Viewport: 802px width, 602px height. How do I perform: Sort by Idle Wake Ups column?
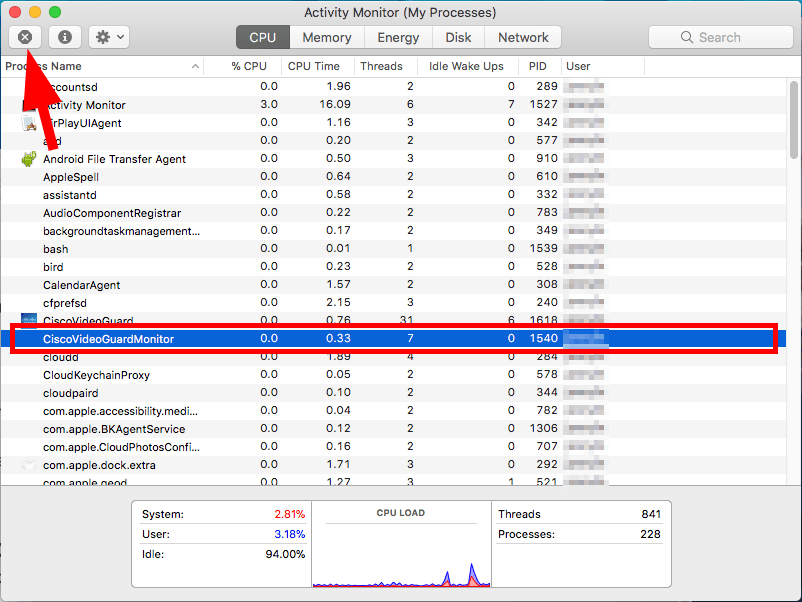(x=466, y=66)
